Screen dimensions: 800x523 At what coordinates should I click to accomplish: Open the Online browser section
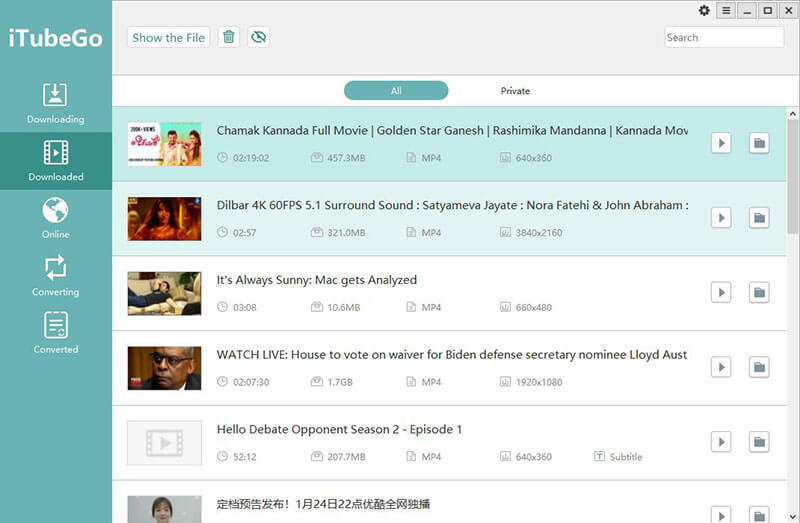coord(56,218)
